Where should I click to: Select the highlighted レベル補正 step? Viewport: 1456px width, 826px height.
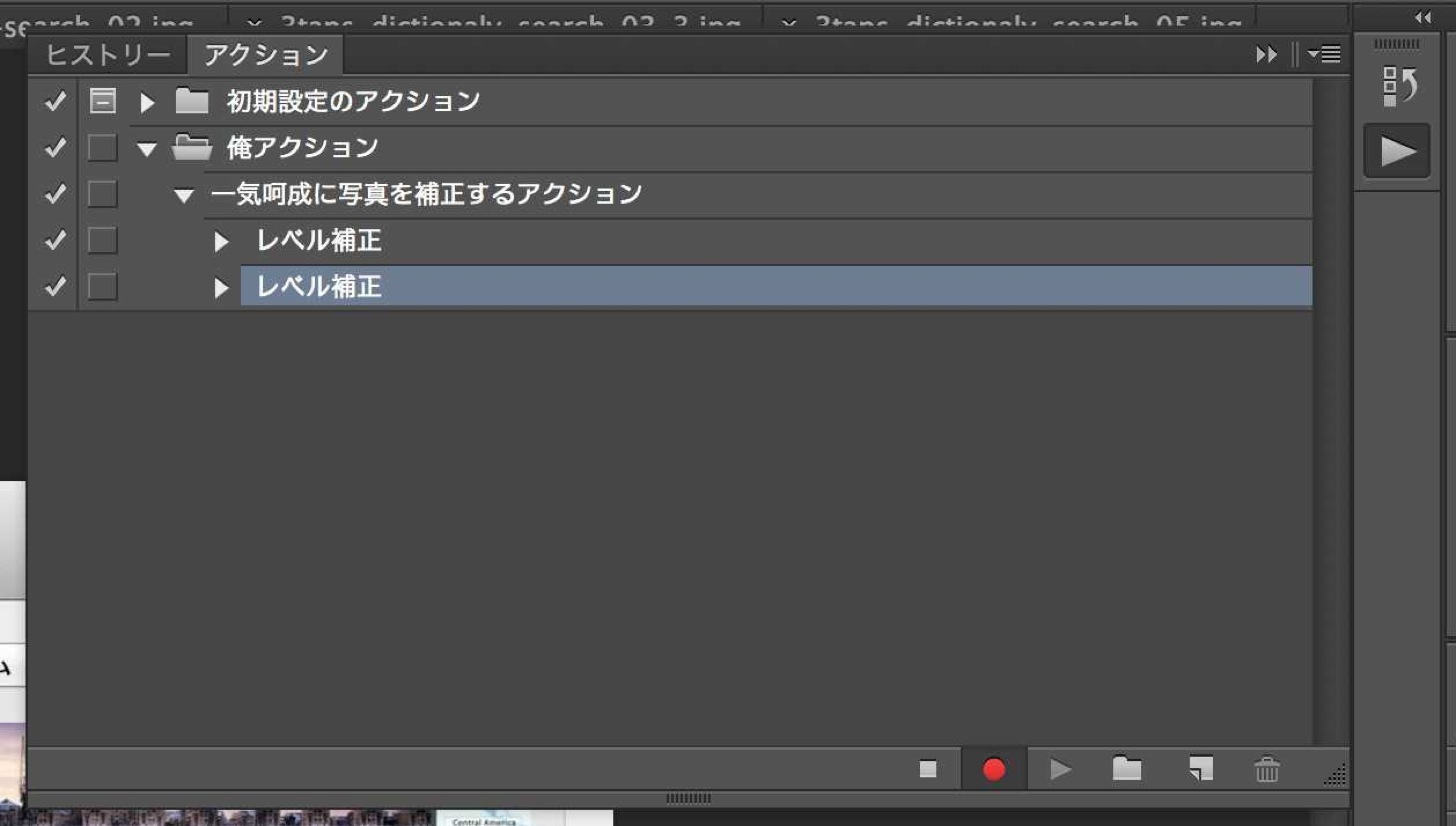(x=776, y=287)
